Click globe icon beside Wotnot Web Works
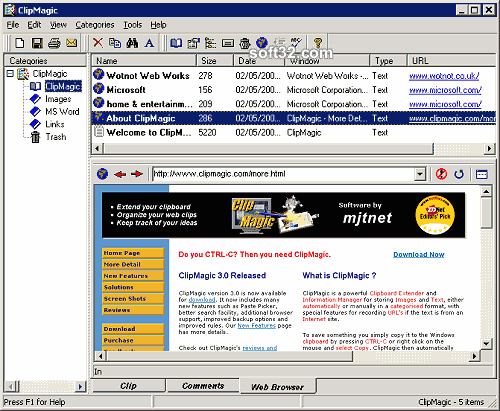This screenshot has height=411, width=500. pyautogui.click(x=99, y=74)
